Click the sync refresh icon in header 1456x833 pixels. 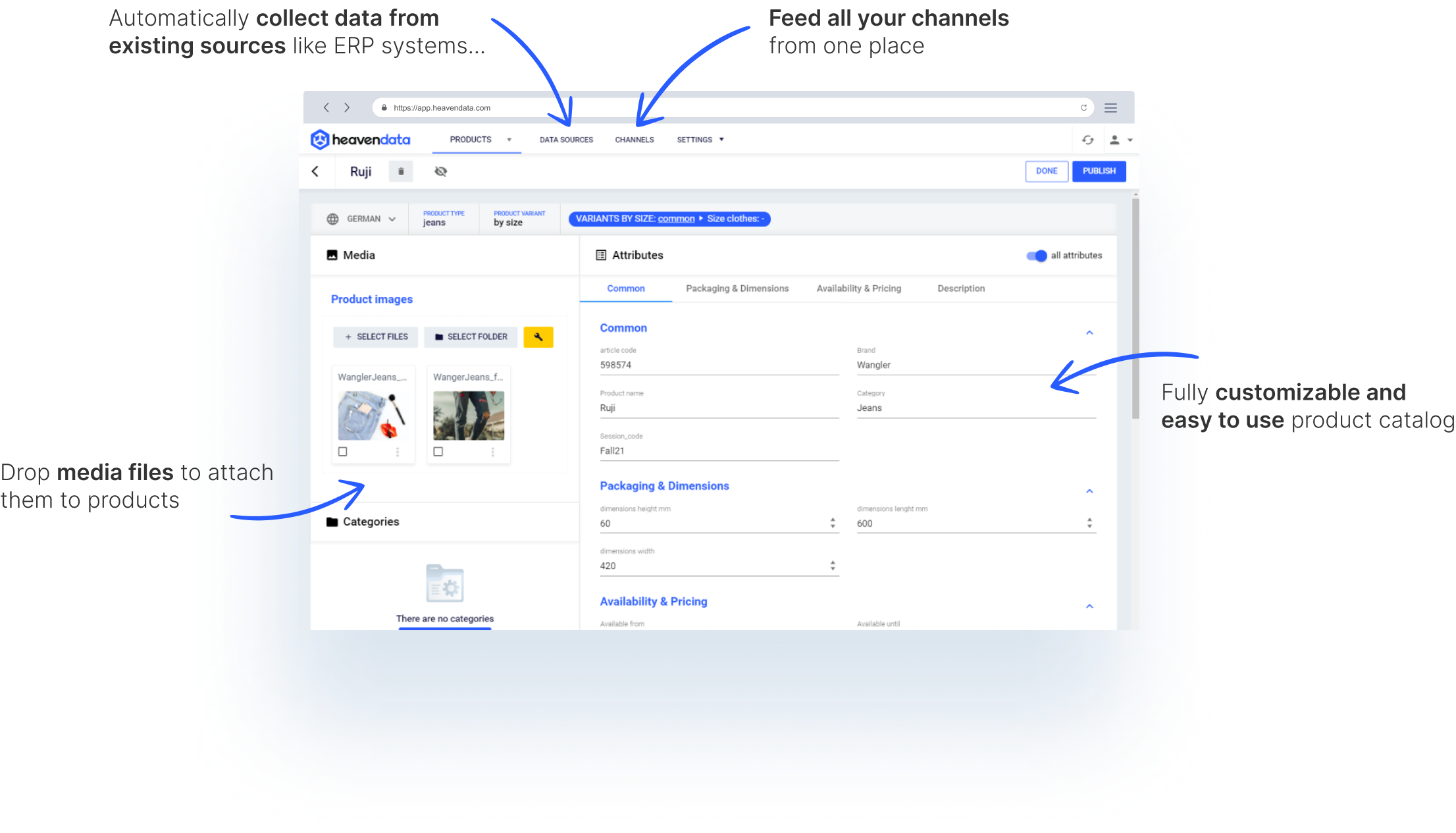1087,140
